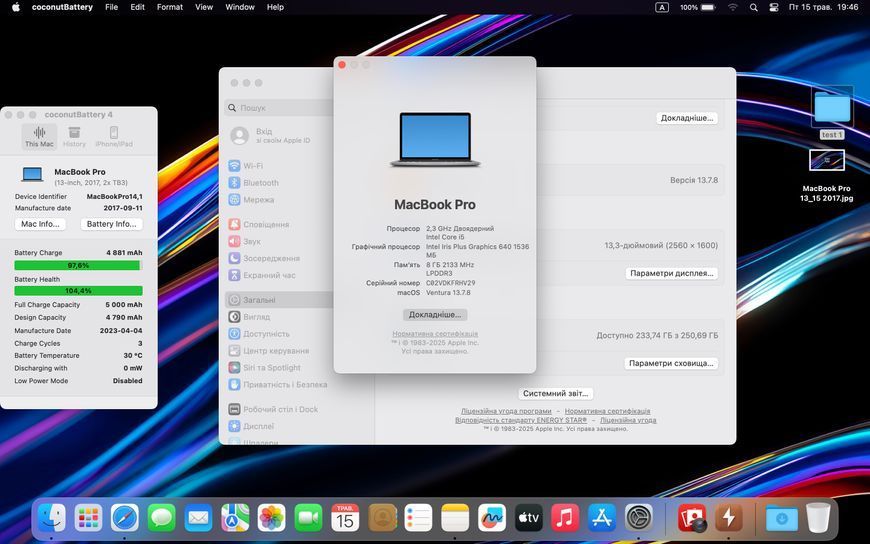Select Робочий стіл і Dock in sidebar
The width and height of the screenshot is (870, 544).
pyautogui.click(x=280, y=409)
